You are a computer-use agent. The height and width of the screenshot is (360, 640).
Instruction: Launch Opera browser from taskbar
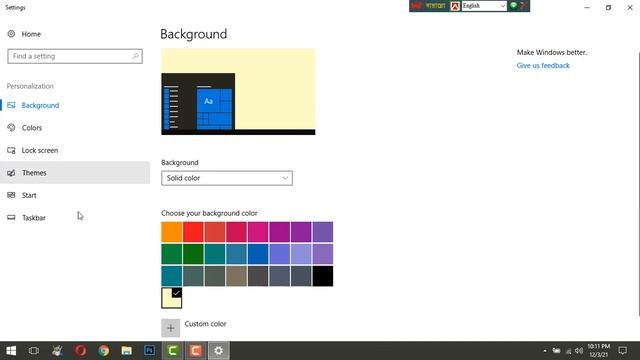coord(80,351)
